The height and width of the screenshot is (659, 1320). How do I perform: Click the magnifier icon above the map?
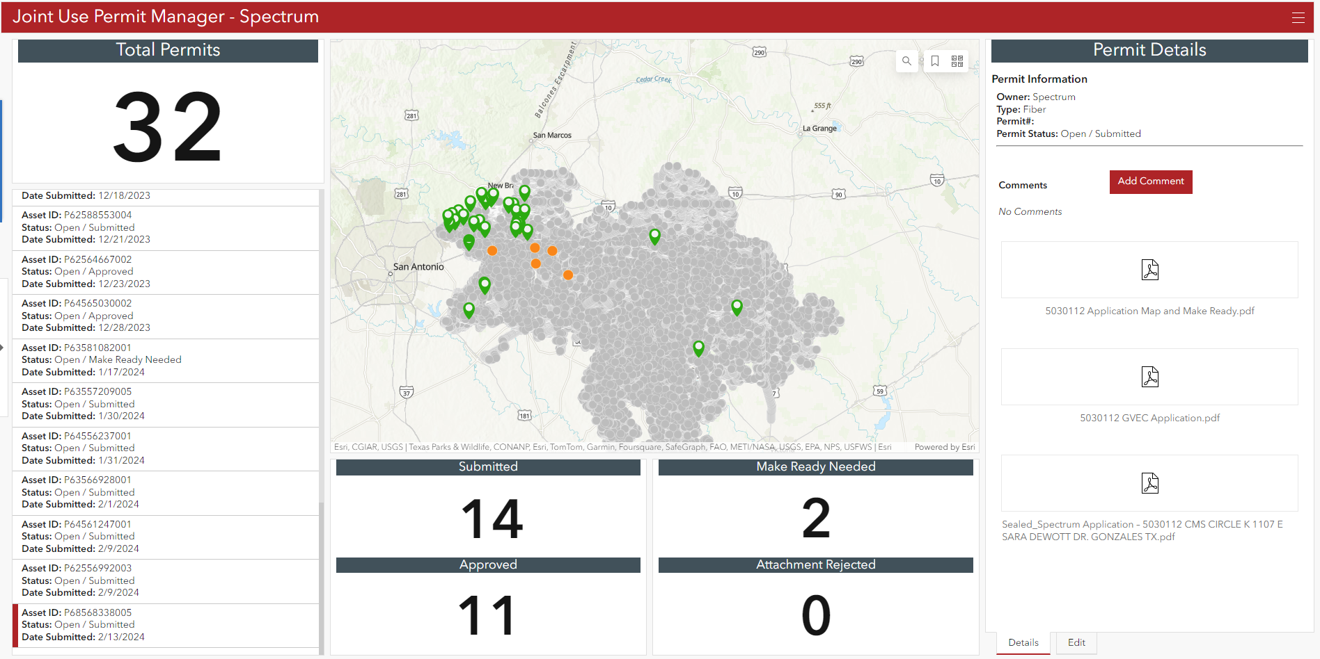tap(906, 60)
